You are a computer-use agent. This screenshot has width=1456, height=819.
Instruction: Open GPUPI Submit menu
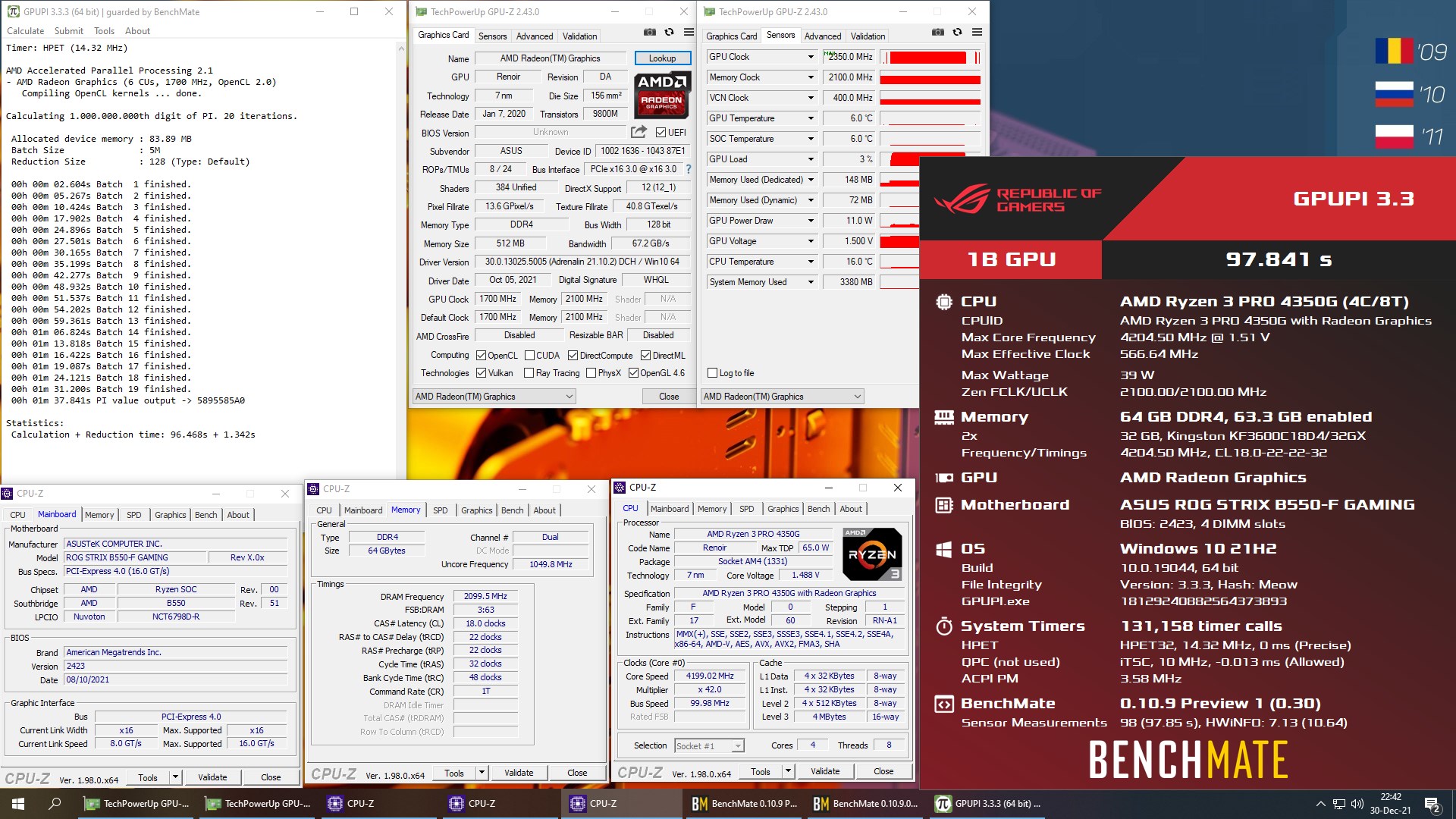(x=68, y=31)
